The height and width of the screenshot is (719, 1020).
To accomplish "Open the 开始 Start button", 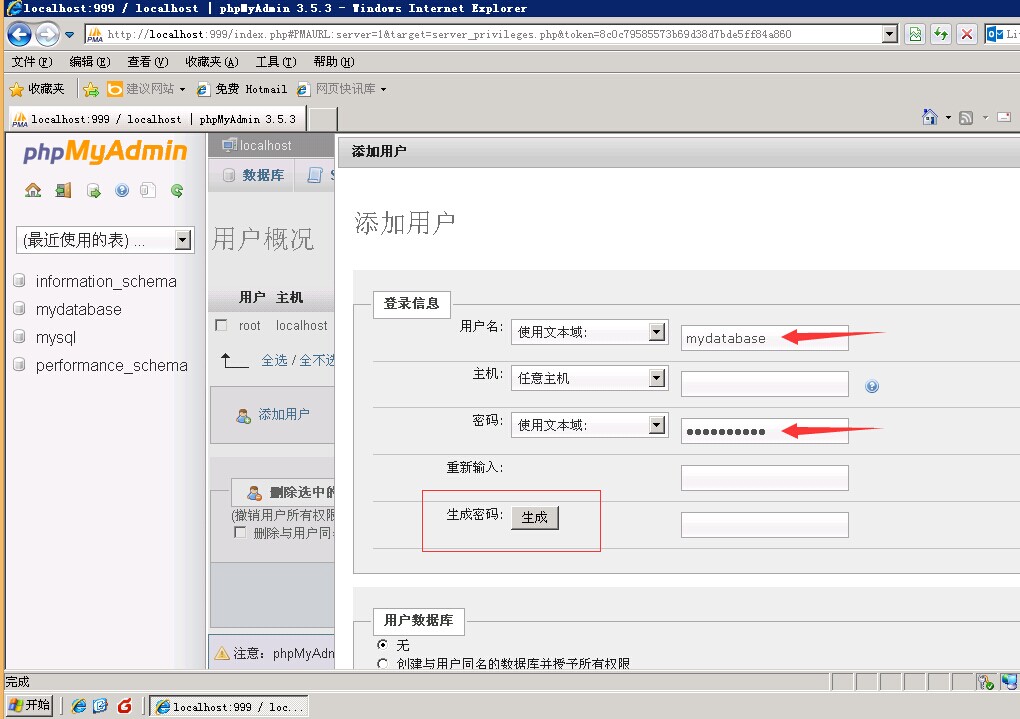I will click(x=29, y=705).
